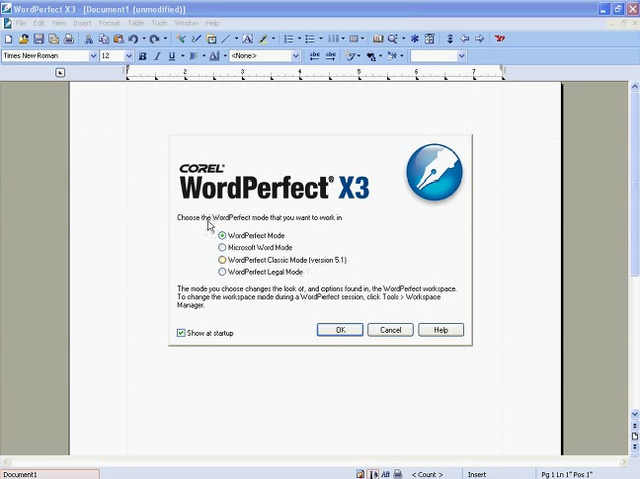640x479 pixels.
Task: Click the tab type selector on ruler
Action: [60, 73]
